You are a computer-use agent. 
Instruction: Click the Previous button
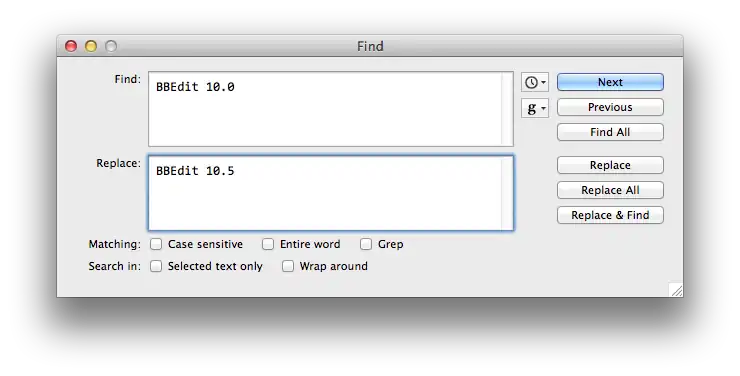610,107
